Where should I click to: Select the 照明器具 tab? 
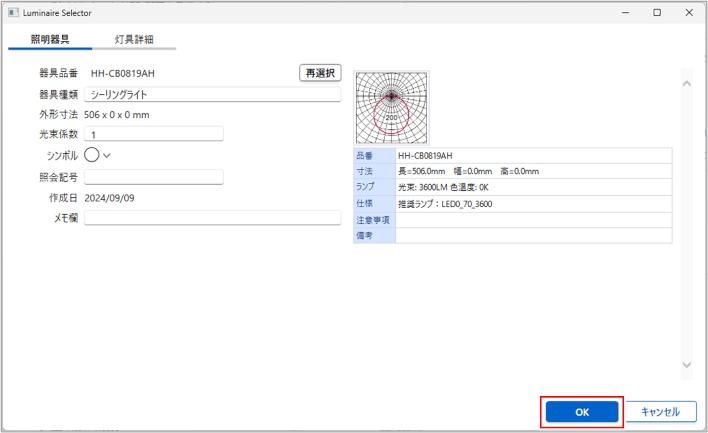click(50, 39)
